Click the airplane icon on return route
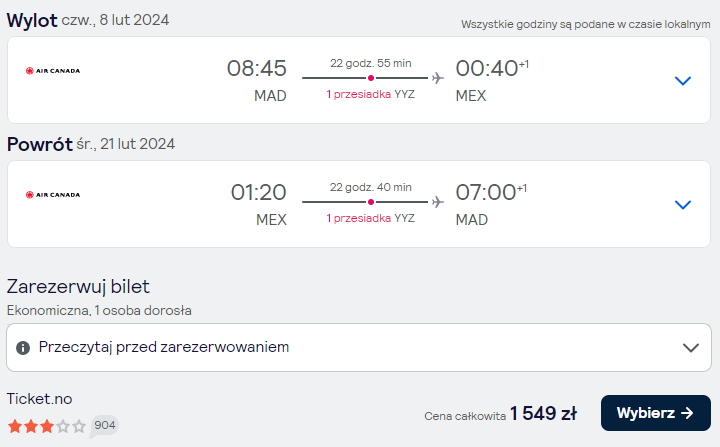Screen dimensions: 720x447 (438, 202)
